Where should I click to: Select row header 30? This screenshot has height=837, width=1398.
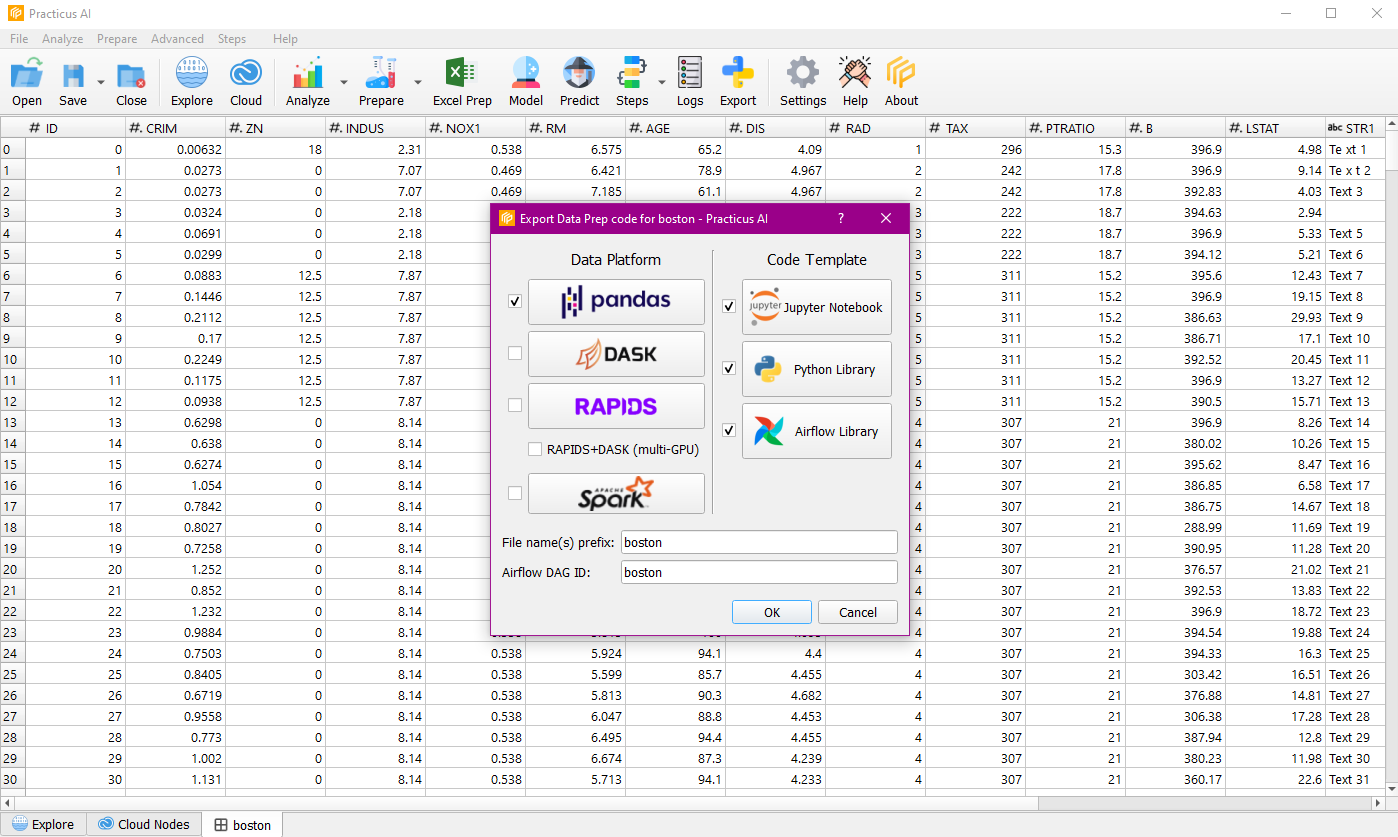tap(12, 779)
